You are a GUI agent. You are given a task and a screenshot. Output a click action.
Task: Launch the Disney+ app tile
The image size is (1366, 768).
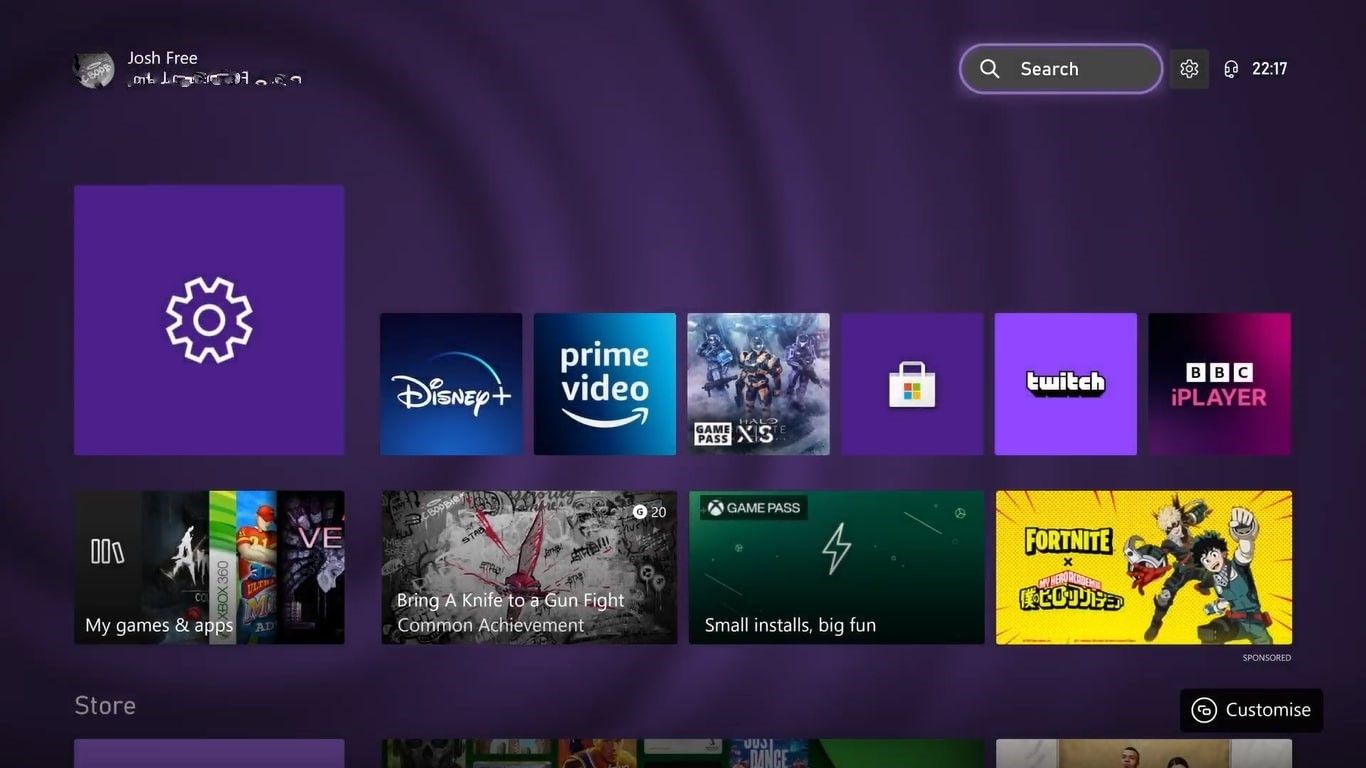[x=451, y=384]
